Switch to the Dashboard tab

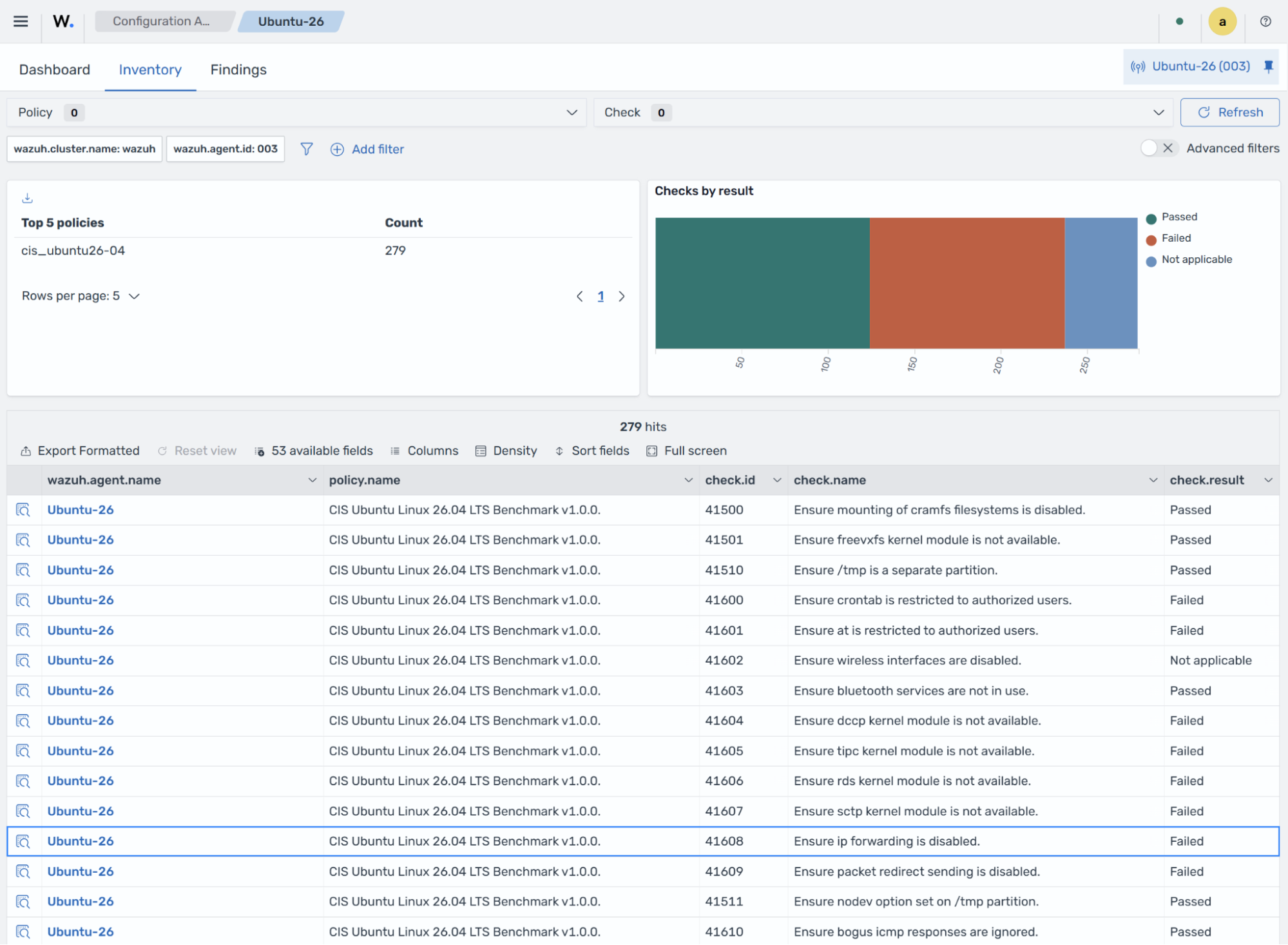(55, 70)
